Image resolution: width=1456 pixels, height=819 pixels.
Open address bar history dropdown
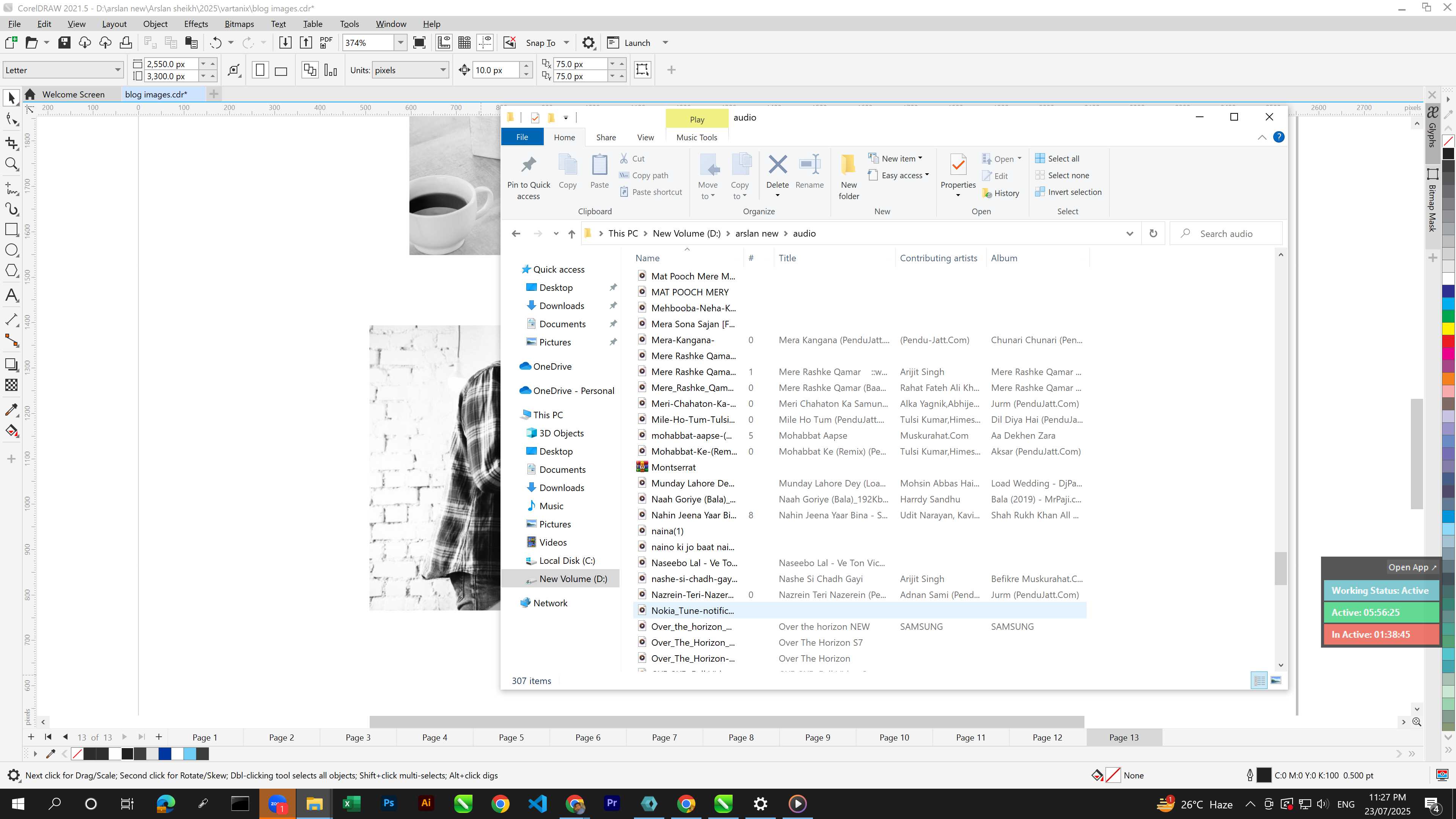tap(1129, 234)
